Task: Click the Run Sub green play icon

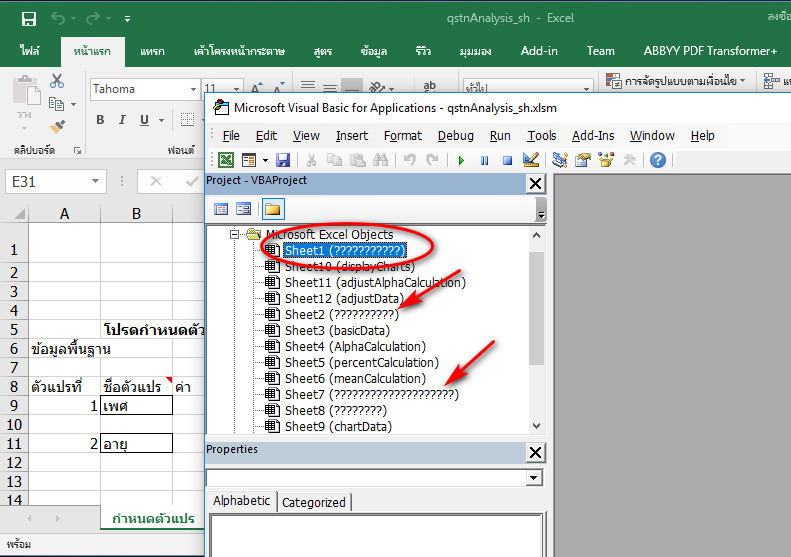Action: click(461, 160)
